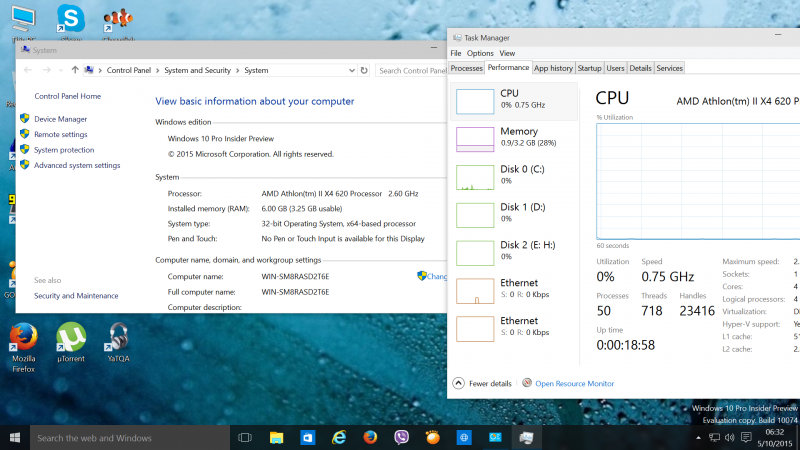This screenshot has width=800, height=450.
Task: Open the network icon in system tray
Action: [x=714, y=437]
